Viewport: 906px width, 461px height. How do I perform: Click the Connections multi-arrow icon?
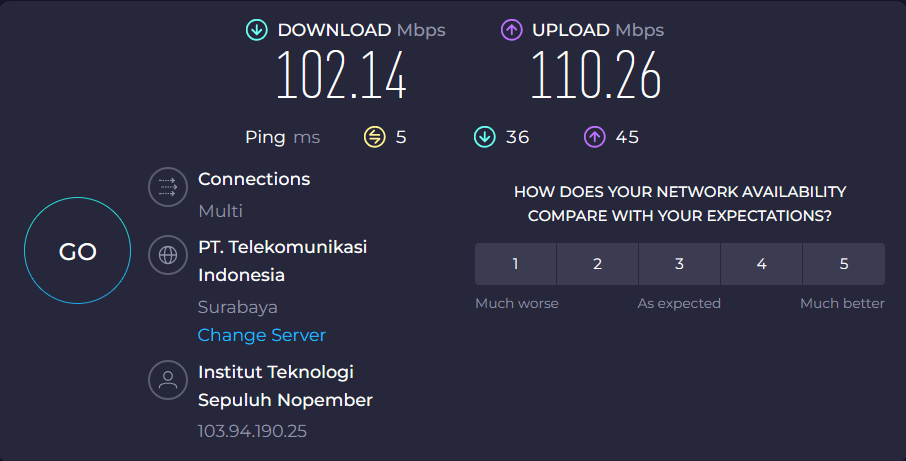tap(168, 187)
